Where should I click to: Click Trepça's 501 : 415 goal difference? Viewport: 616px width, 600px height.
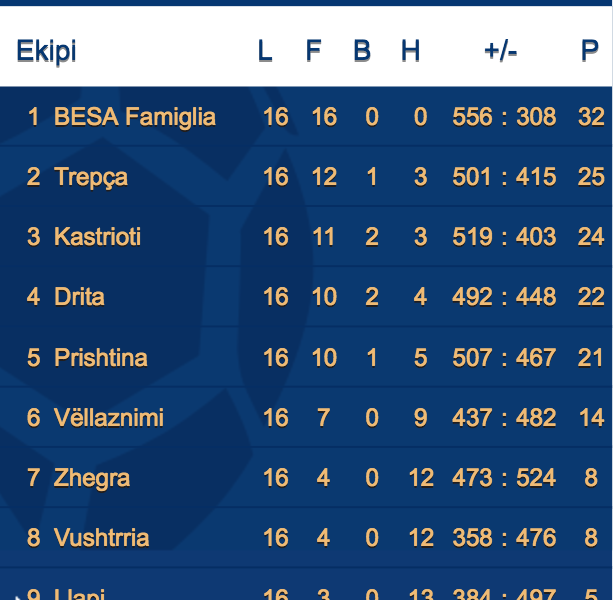[504, 177]
